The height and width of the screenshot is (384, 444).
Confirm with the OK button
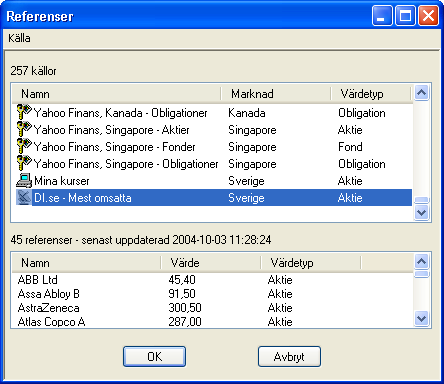pyautogui.click(x=154, y=357)
